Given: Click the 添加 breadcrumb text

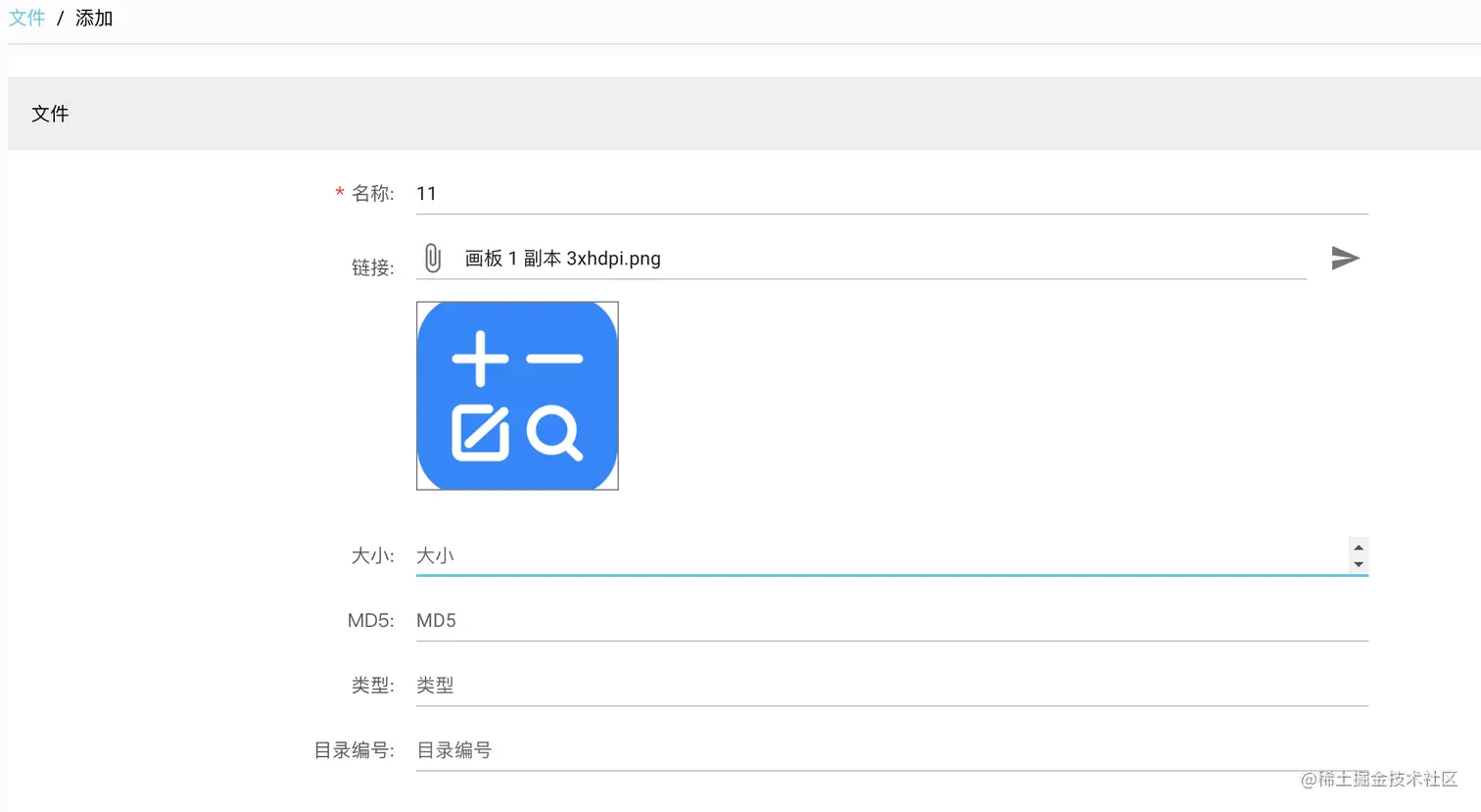Looking at the screenshot, I should pos(94,18).
